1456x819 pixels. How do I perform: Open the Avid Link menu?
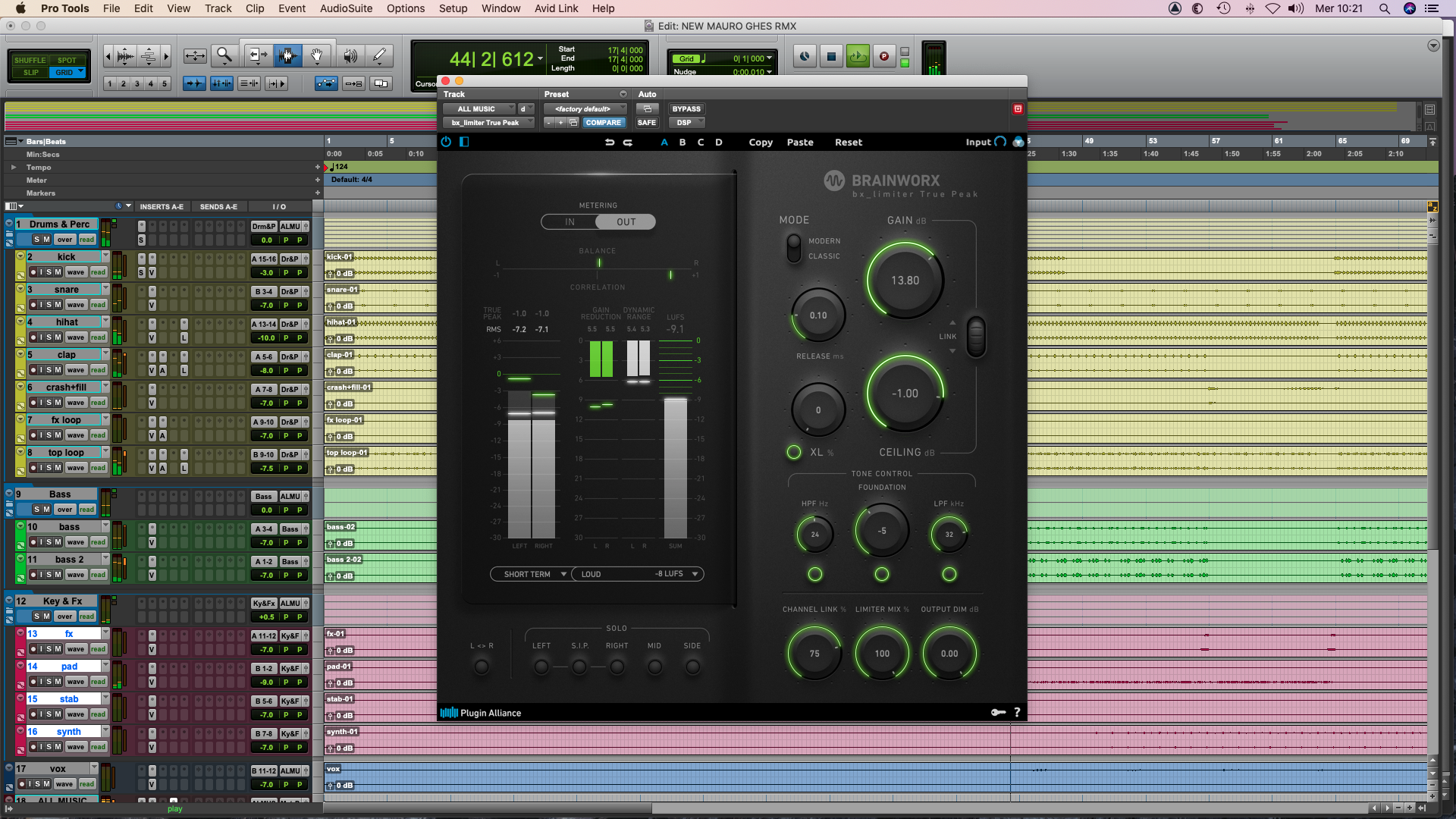point(556,8)
